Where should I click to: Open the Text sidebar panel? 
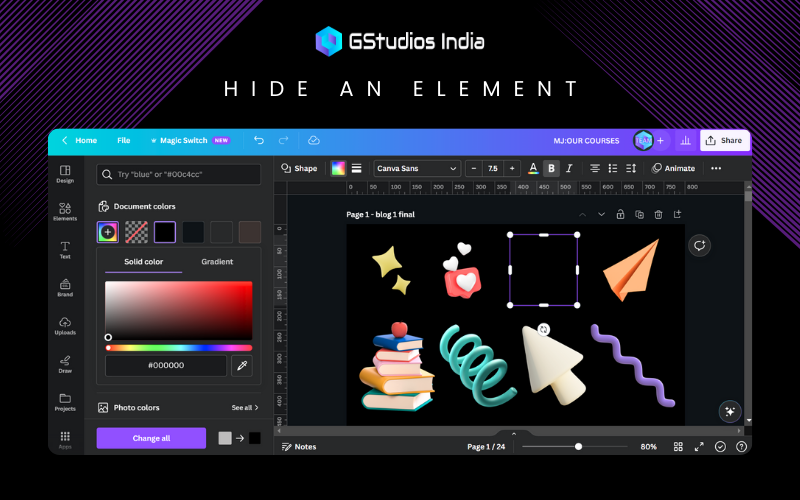(x=65, y=250)
